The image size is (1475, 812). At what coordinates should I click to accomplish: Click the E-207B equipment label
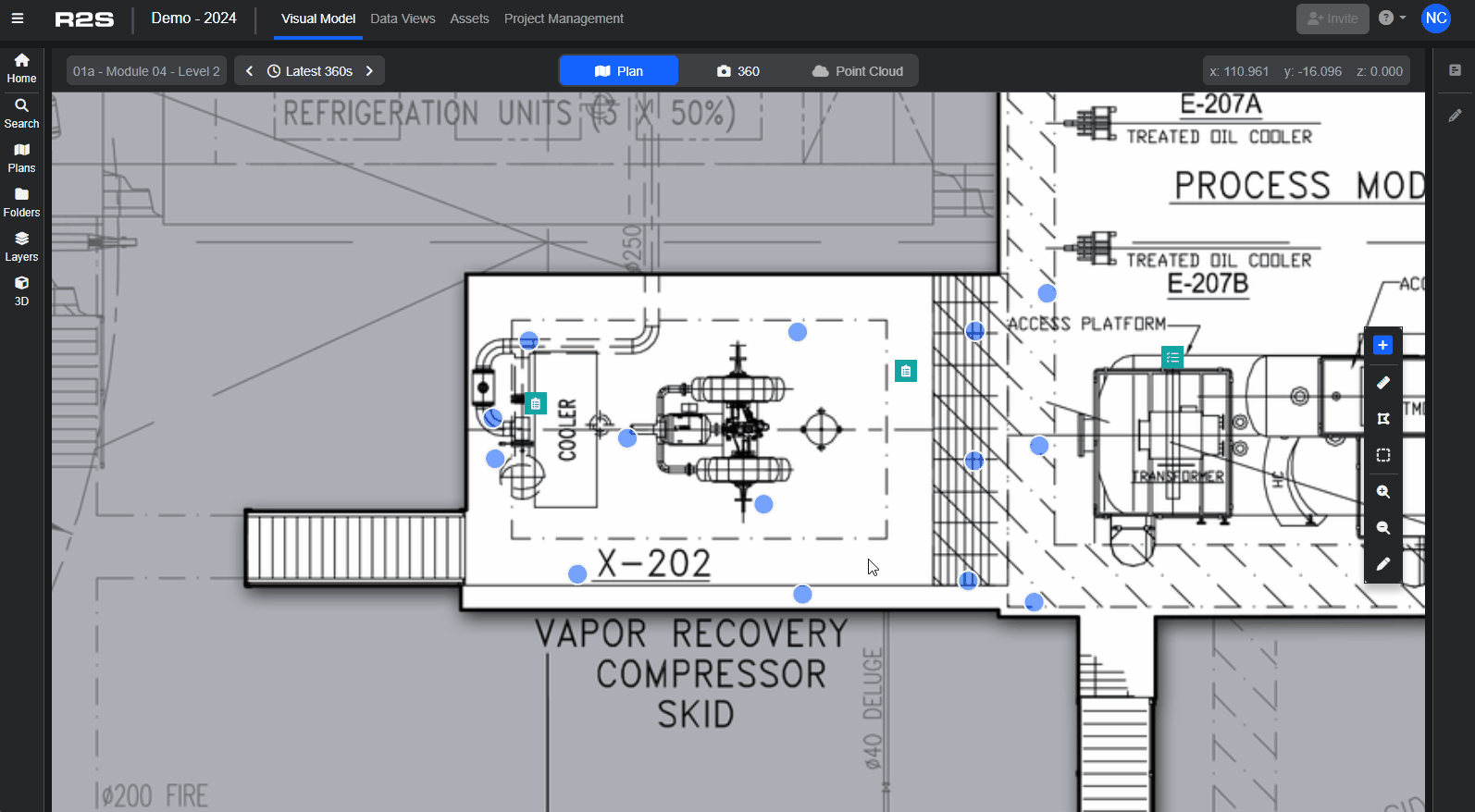click(x=1208, y=283)
